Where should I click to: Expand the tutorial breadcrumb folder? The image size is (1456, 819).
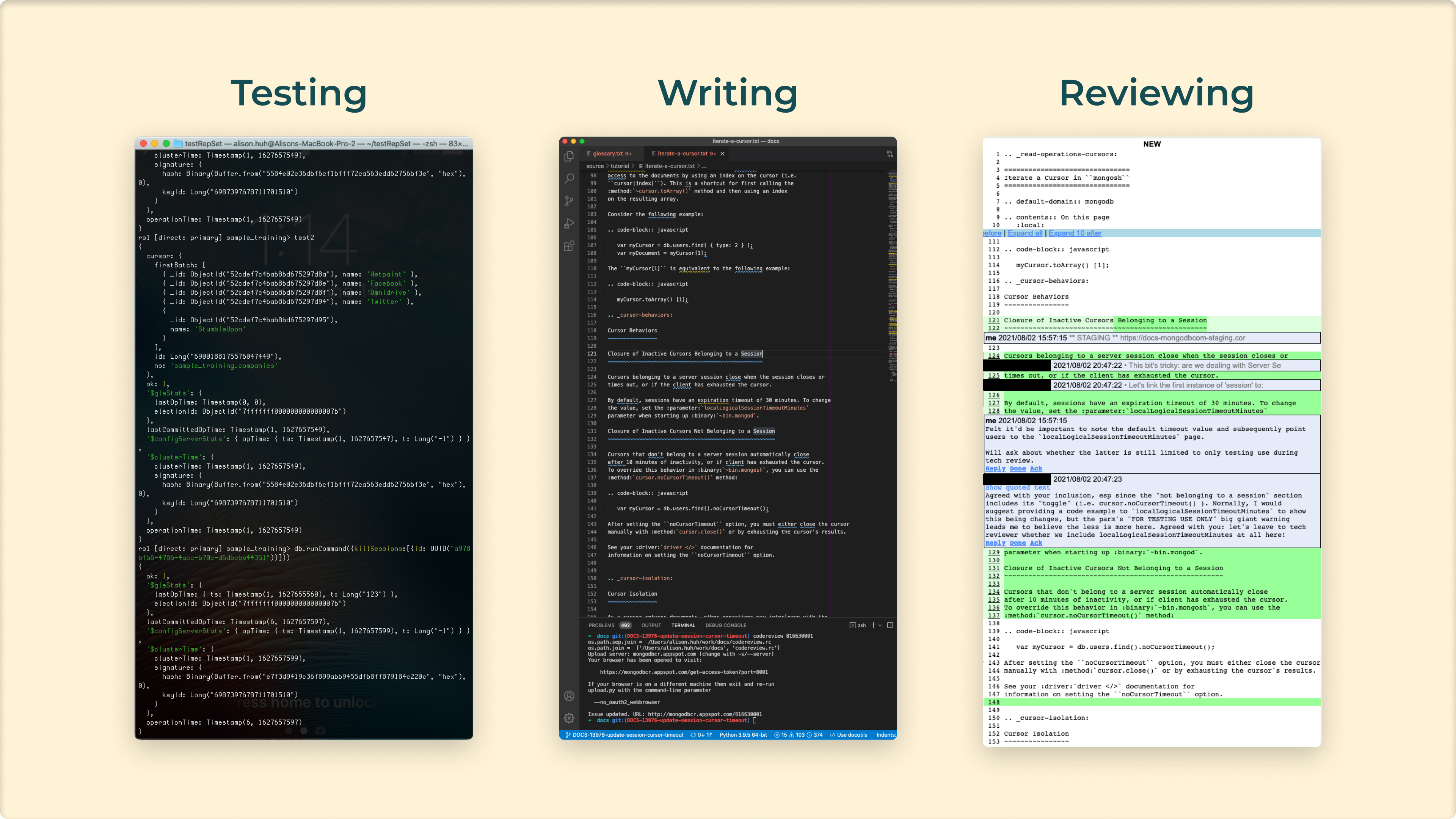pos(620,166)
